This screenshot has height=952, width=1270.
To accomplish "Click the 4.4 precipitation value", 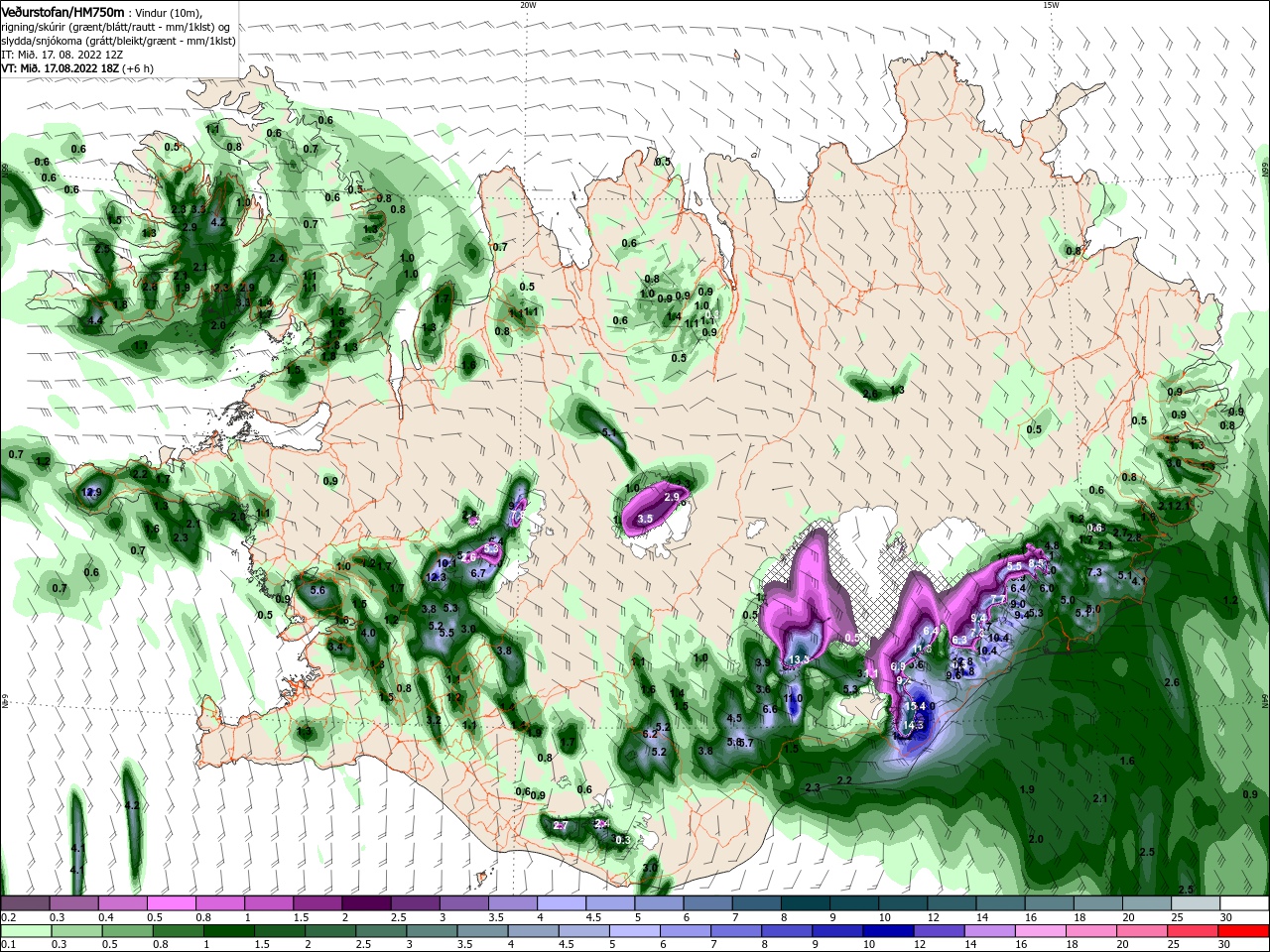I will [96, 320].
